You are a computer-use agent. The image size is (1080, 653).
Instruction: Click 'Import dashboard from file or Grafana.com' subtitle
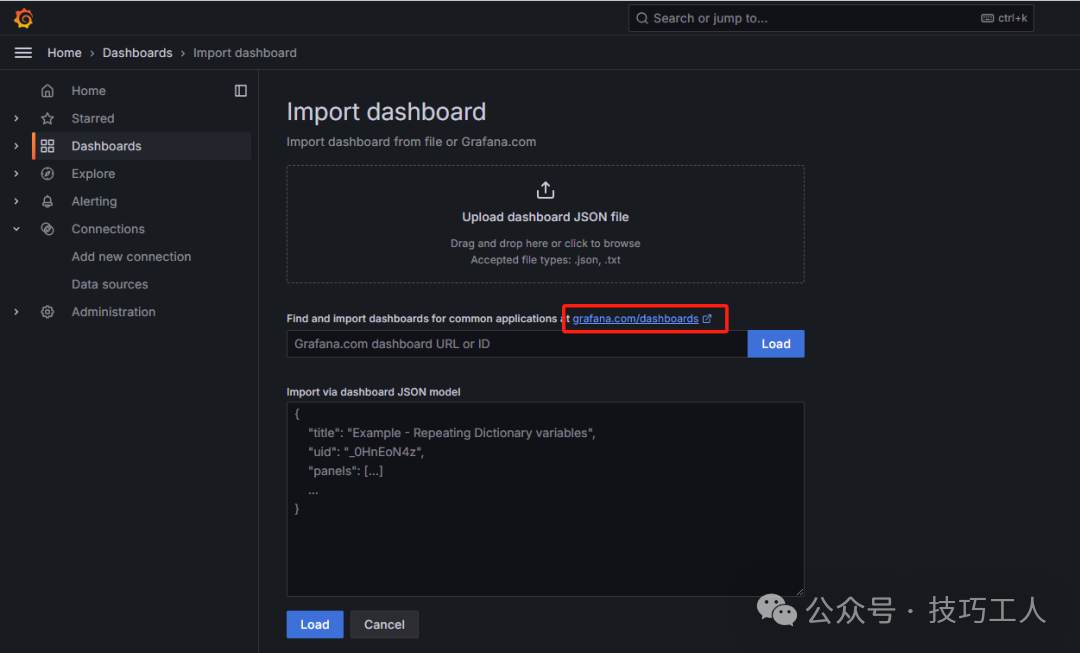coord(411,142)
